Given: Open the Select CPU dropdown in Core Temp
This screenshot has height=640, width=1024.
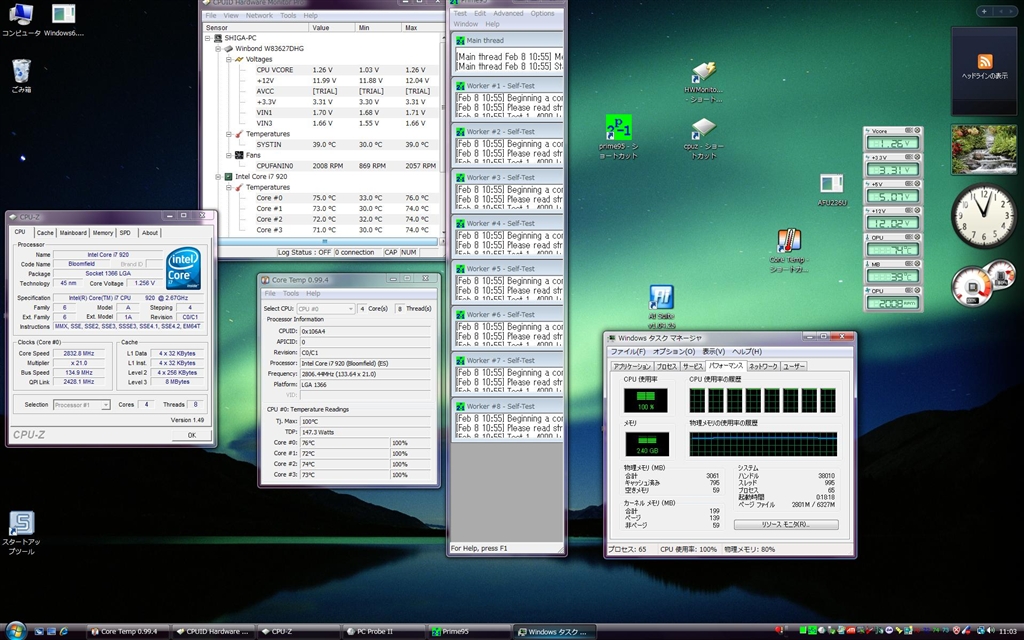Looking at the screenshot, I should [325, 309].
